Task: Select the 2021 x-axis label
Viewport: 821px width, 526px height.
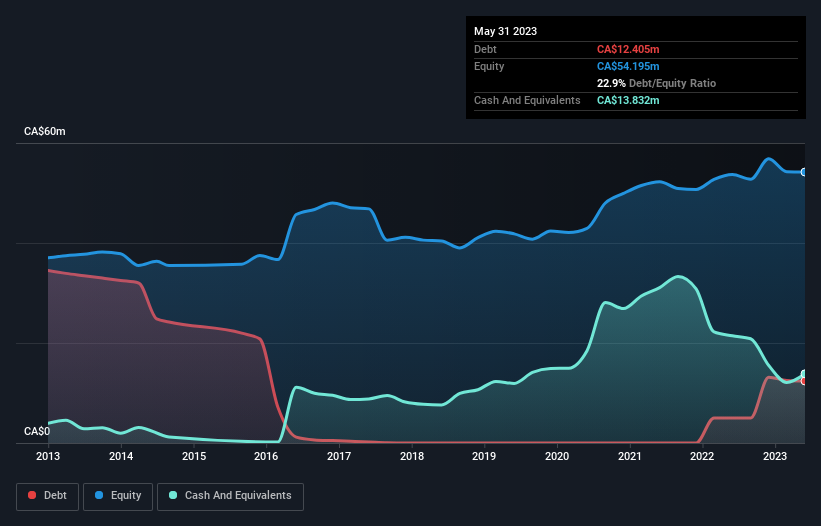Action: [x=629, y=456]
